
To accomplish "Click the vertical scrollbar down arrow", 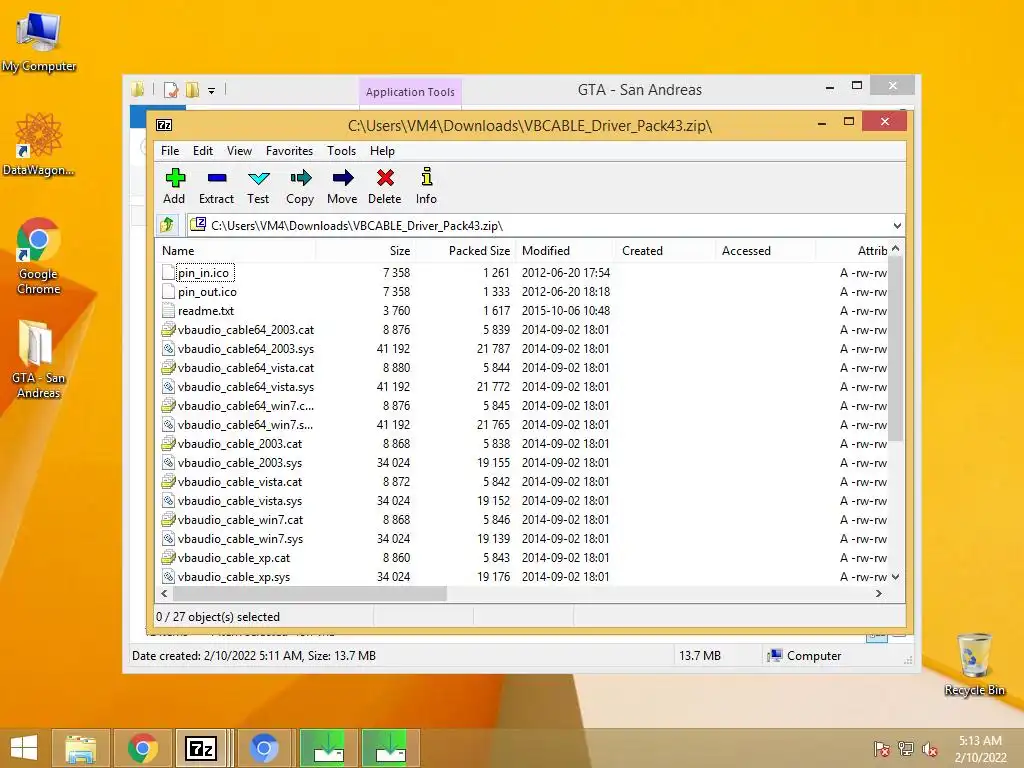I will pos(895,577).
